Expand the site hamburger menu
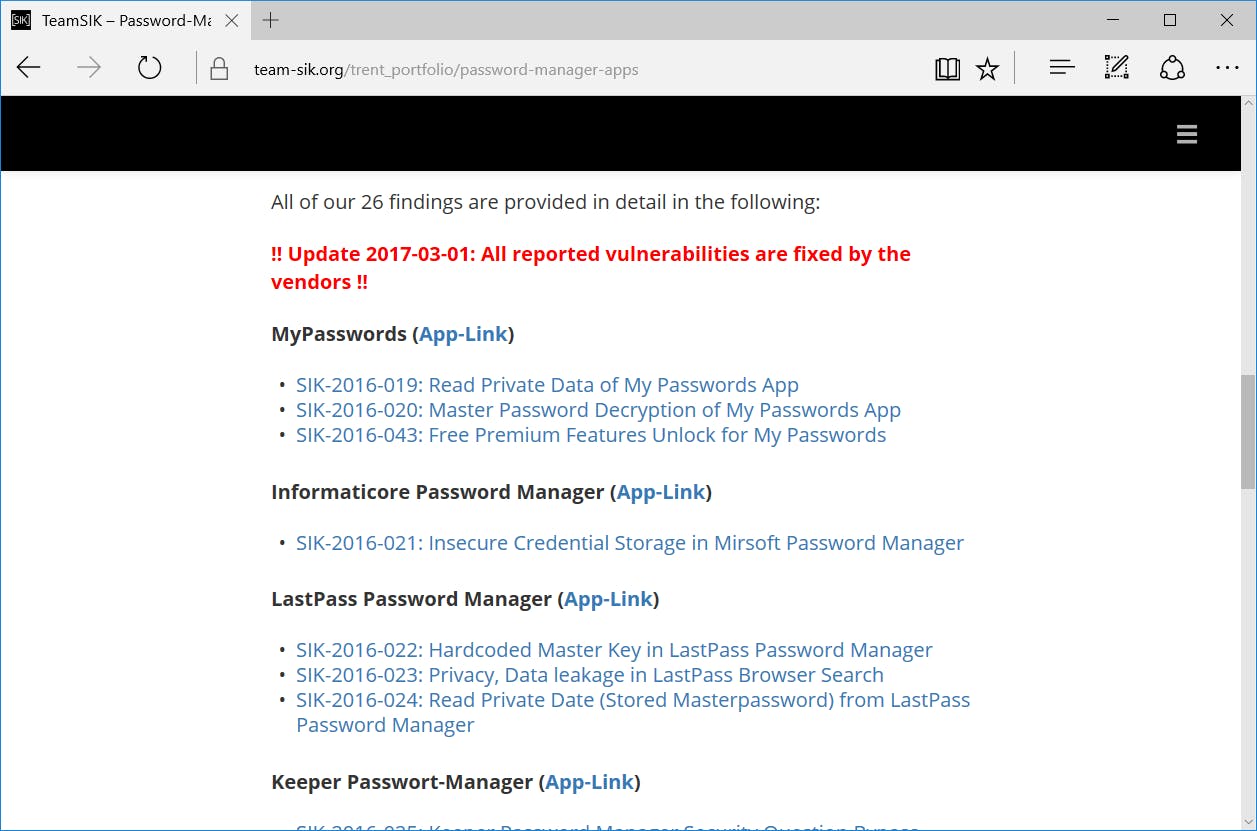Screen dimensions: 1257x831 pos(1187,135)
